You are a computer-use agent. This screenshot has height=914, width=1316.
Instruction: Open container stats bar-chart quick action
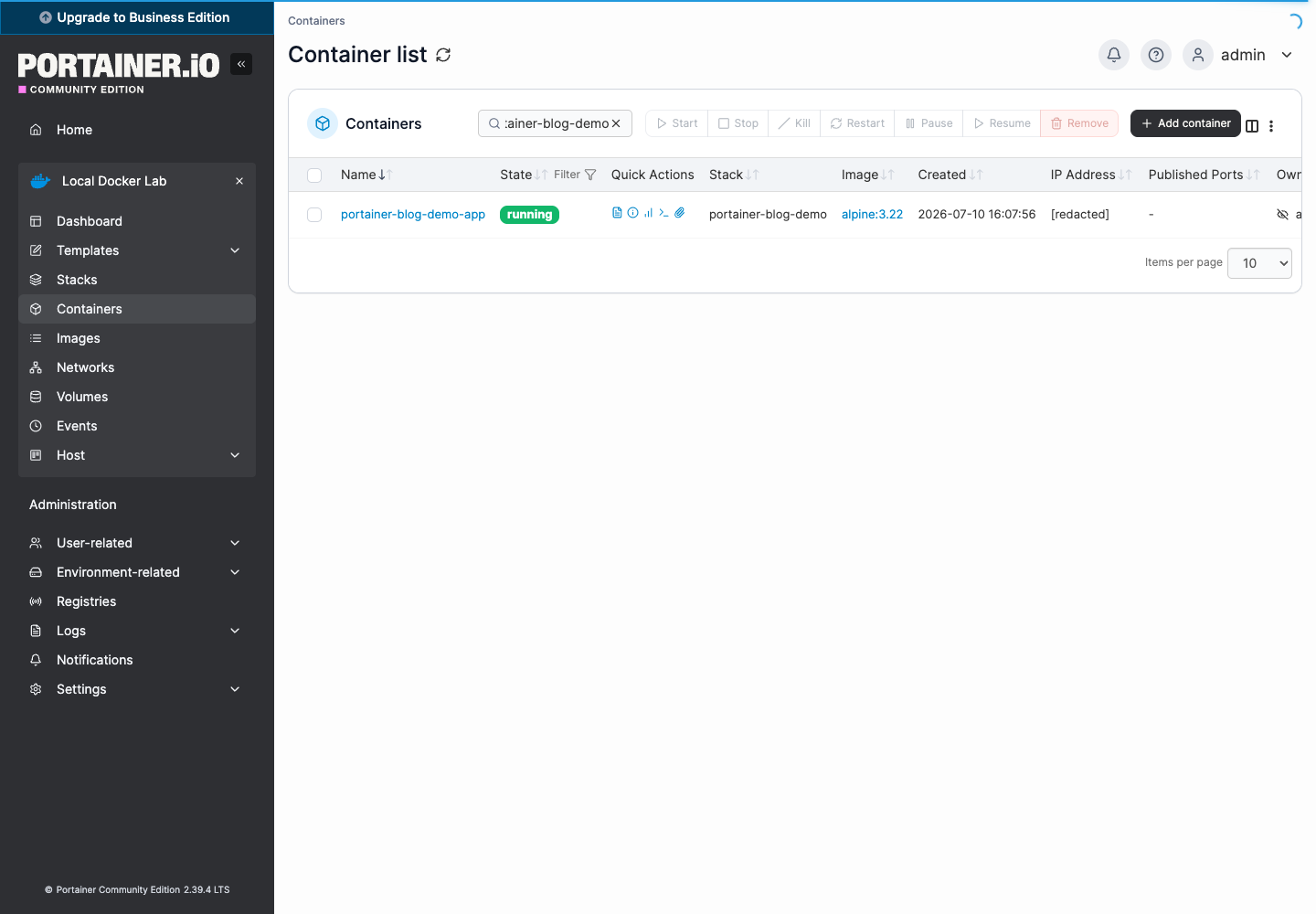[x=648, y=213]
